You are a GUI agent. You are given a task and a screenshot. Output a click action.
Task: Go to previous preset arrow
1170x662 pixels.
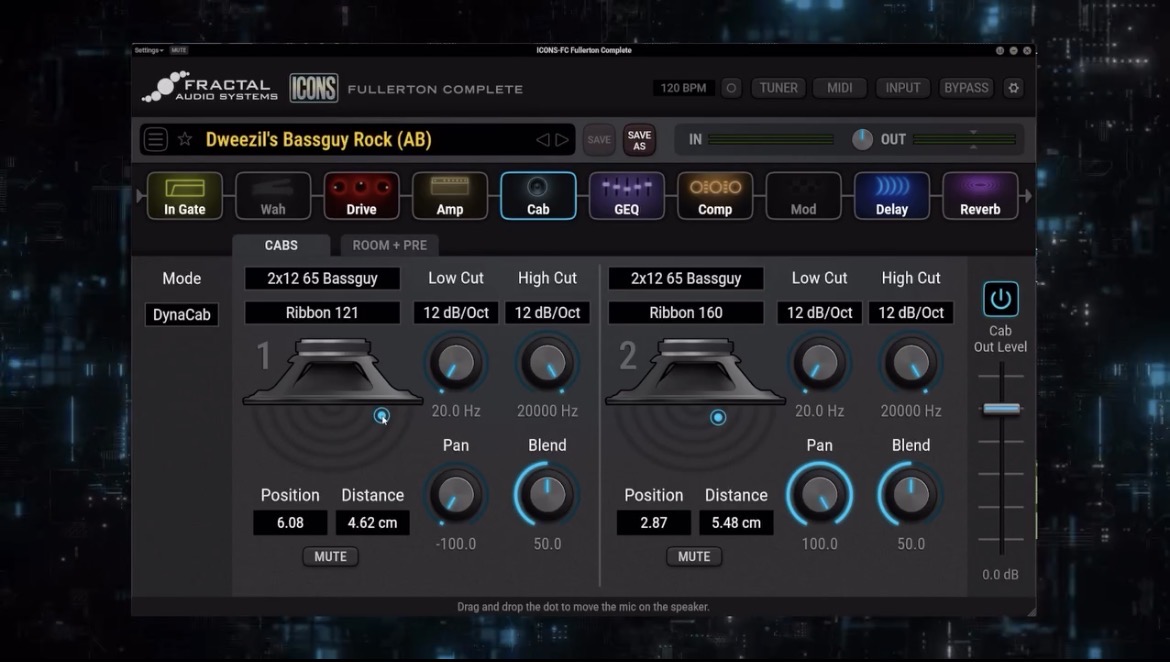[543, 140]
